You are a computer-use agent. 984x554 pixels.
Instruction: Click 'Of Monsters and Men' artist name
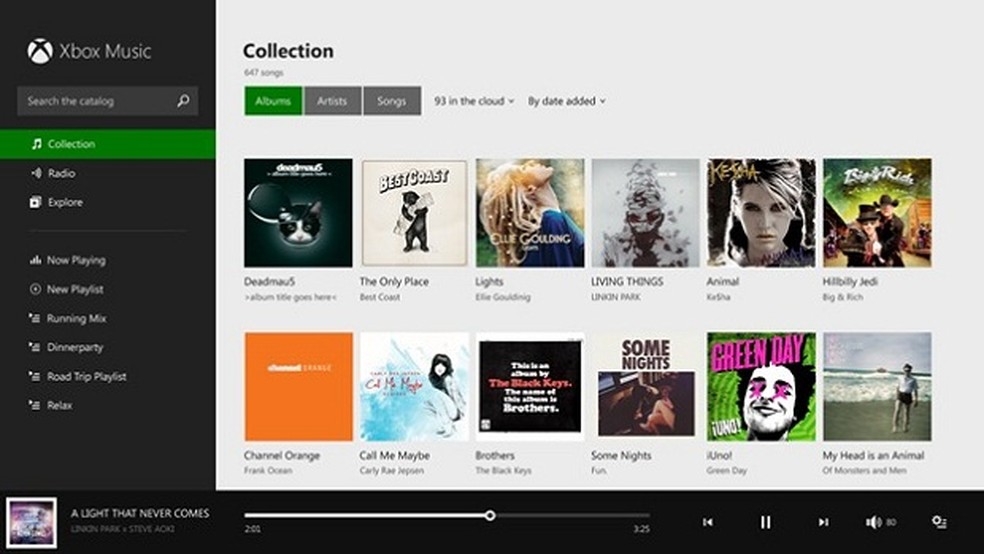point(864,470)
